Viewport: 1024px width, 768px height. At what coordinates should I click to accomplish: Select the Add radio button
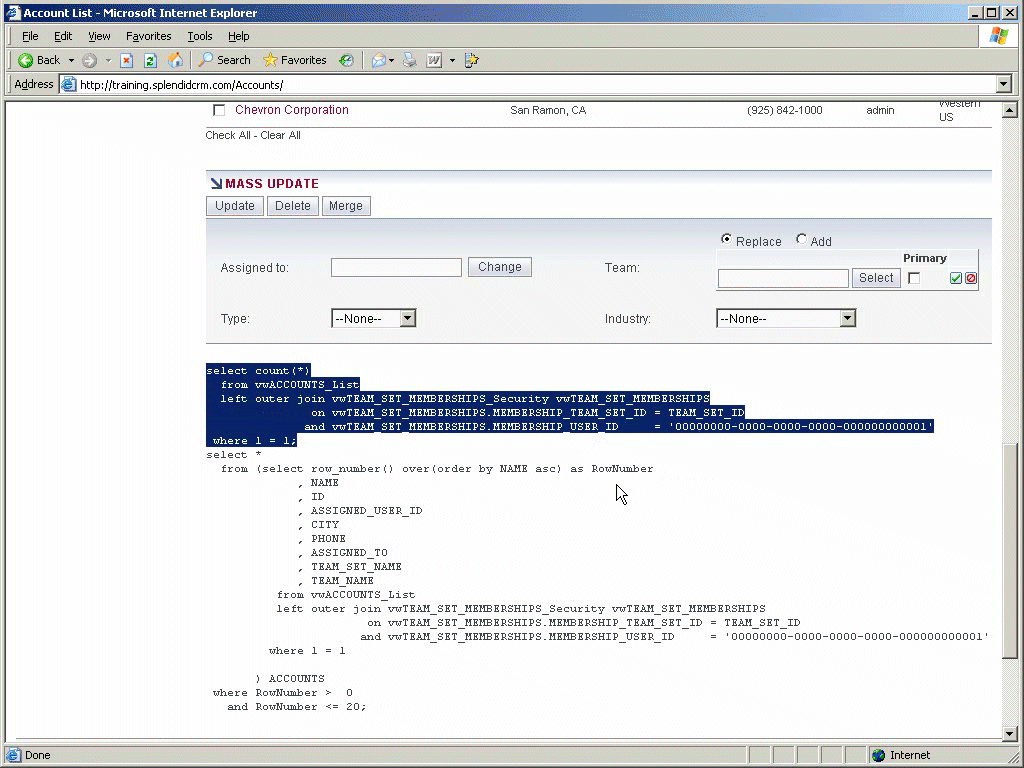coord(802,240)
